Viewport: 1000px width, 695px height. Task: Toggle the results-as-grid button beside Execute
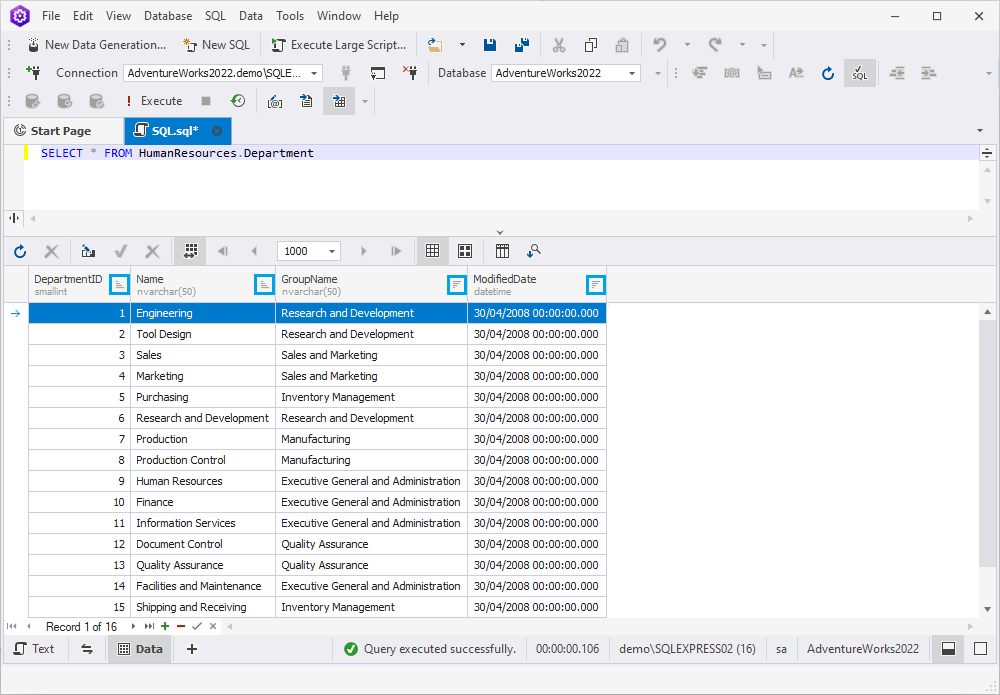click(x=339, y=101)
